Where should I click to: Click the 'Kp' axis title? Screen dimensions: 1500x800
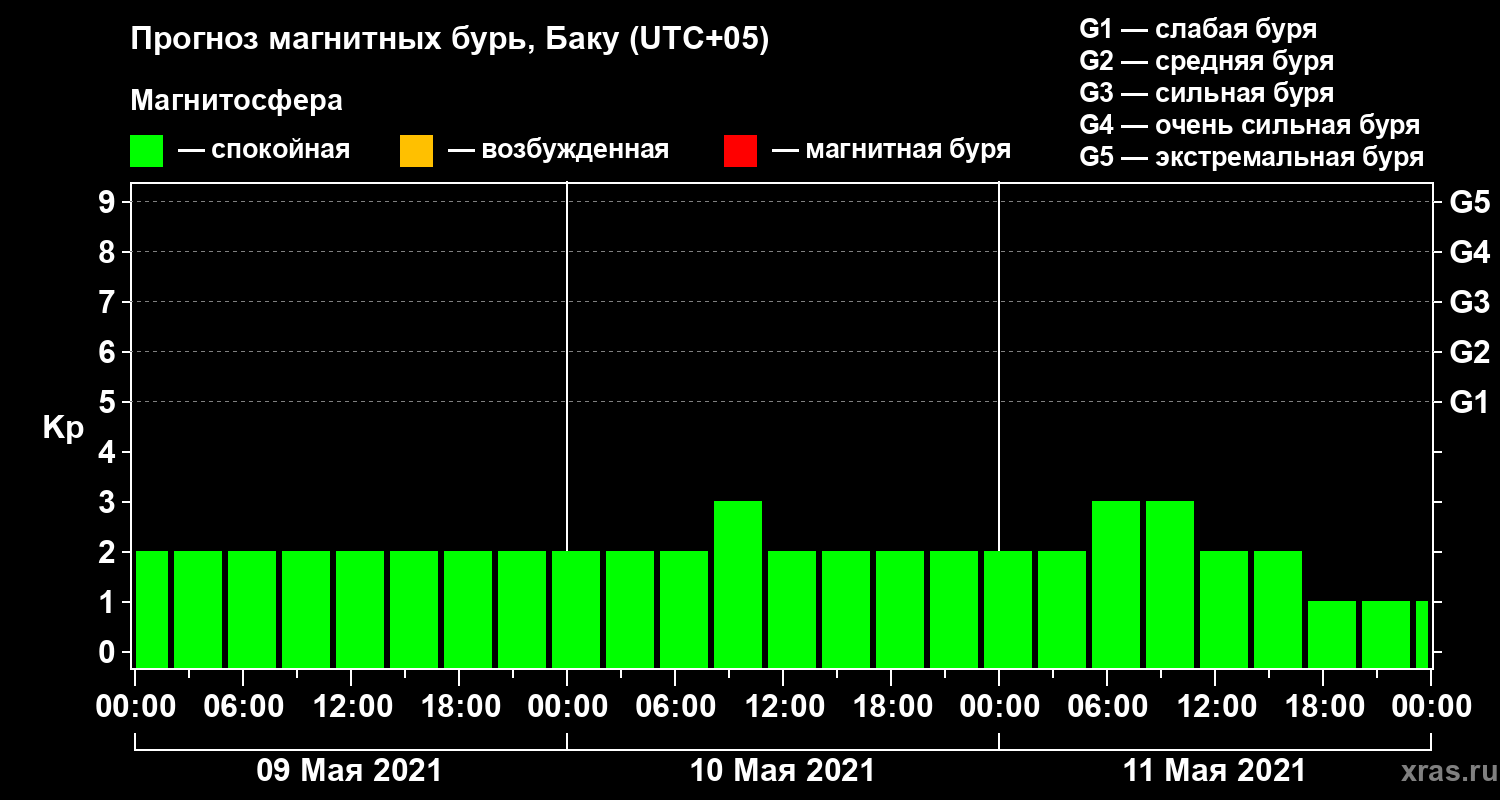click(63, 428)
